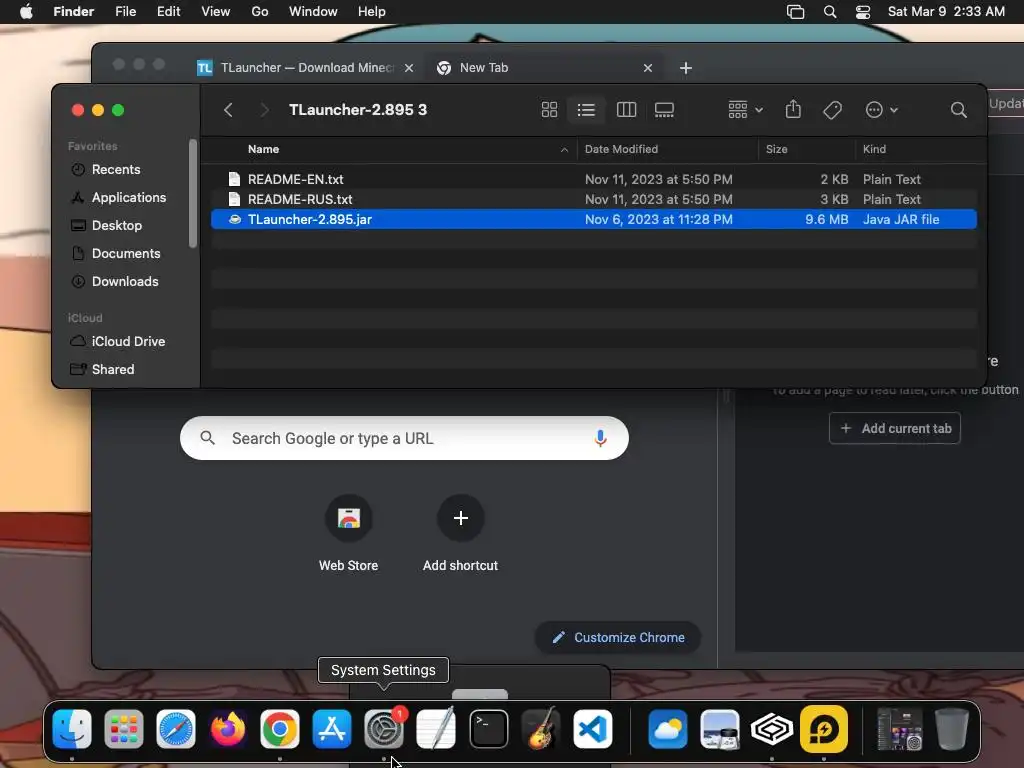Screen dimensions: 1024x768
Task: Open the Window menu
Action: coord(313,12)
